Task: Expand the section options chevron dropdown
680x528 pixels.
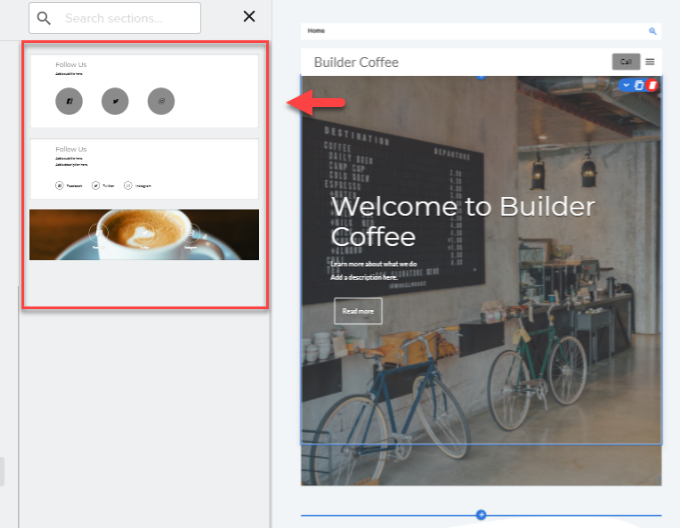Action: pyautogui.click(x=626, y=85)
